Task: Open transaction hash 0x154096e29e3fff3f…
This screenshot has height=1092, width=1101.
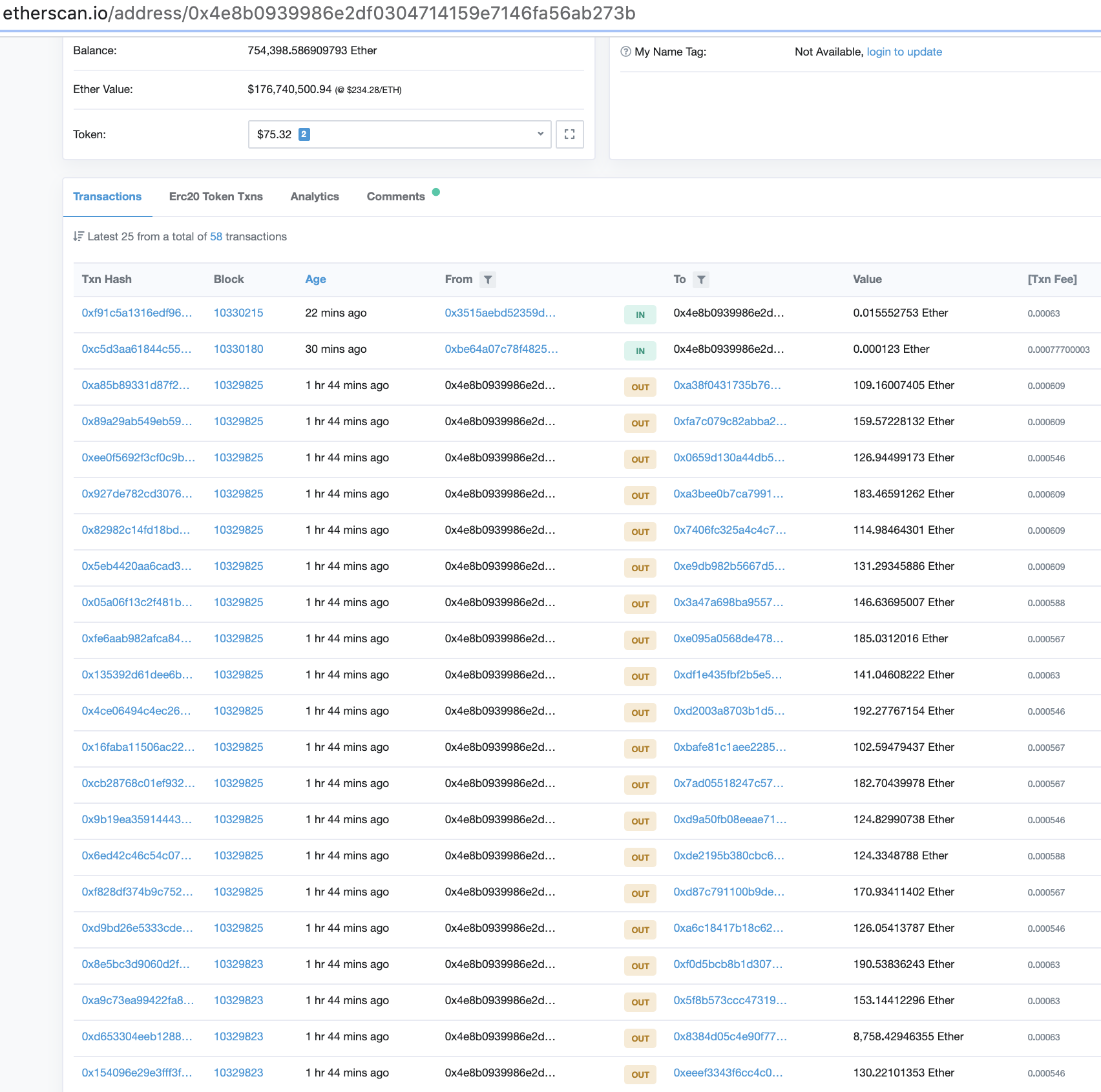Action: [137, 1073]
